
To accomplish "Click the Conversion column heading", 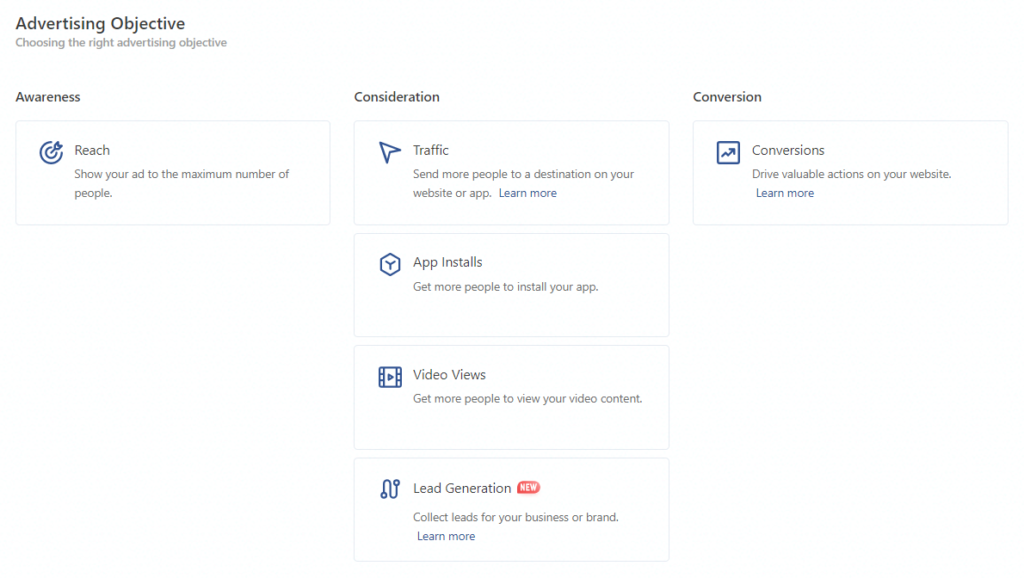I will (x=727, y=97).
